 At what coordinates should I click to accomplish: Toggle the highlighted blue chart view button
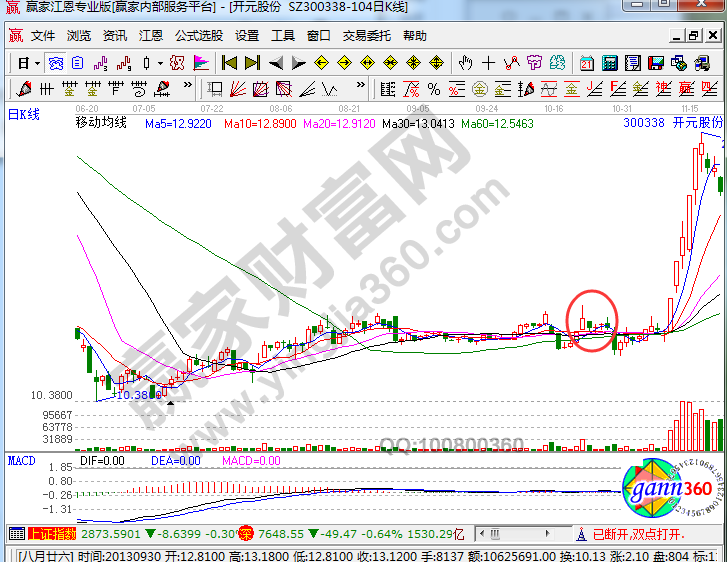point(56,62)
